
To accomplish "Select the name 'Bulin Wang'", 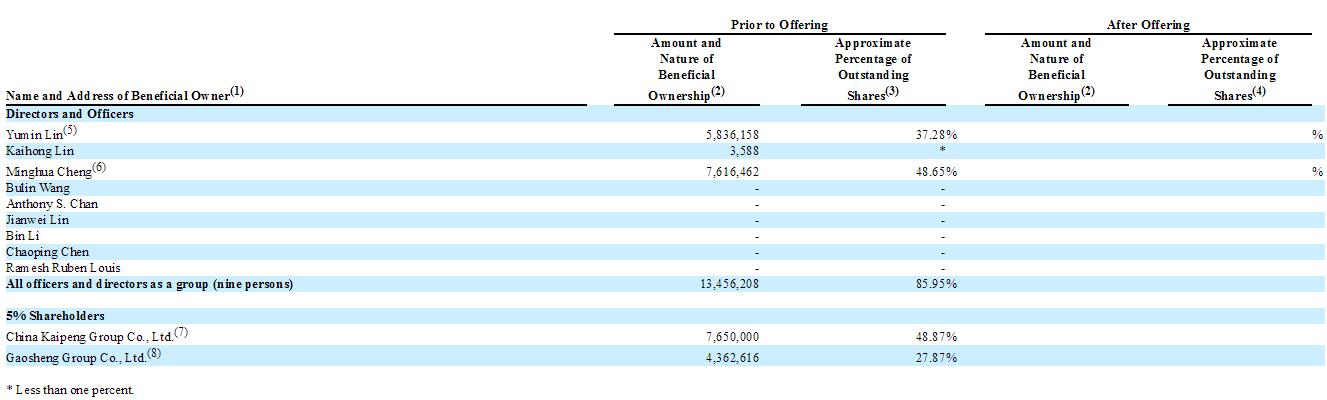I will tap(36, 188).
